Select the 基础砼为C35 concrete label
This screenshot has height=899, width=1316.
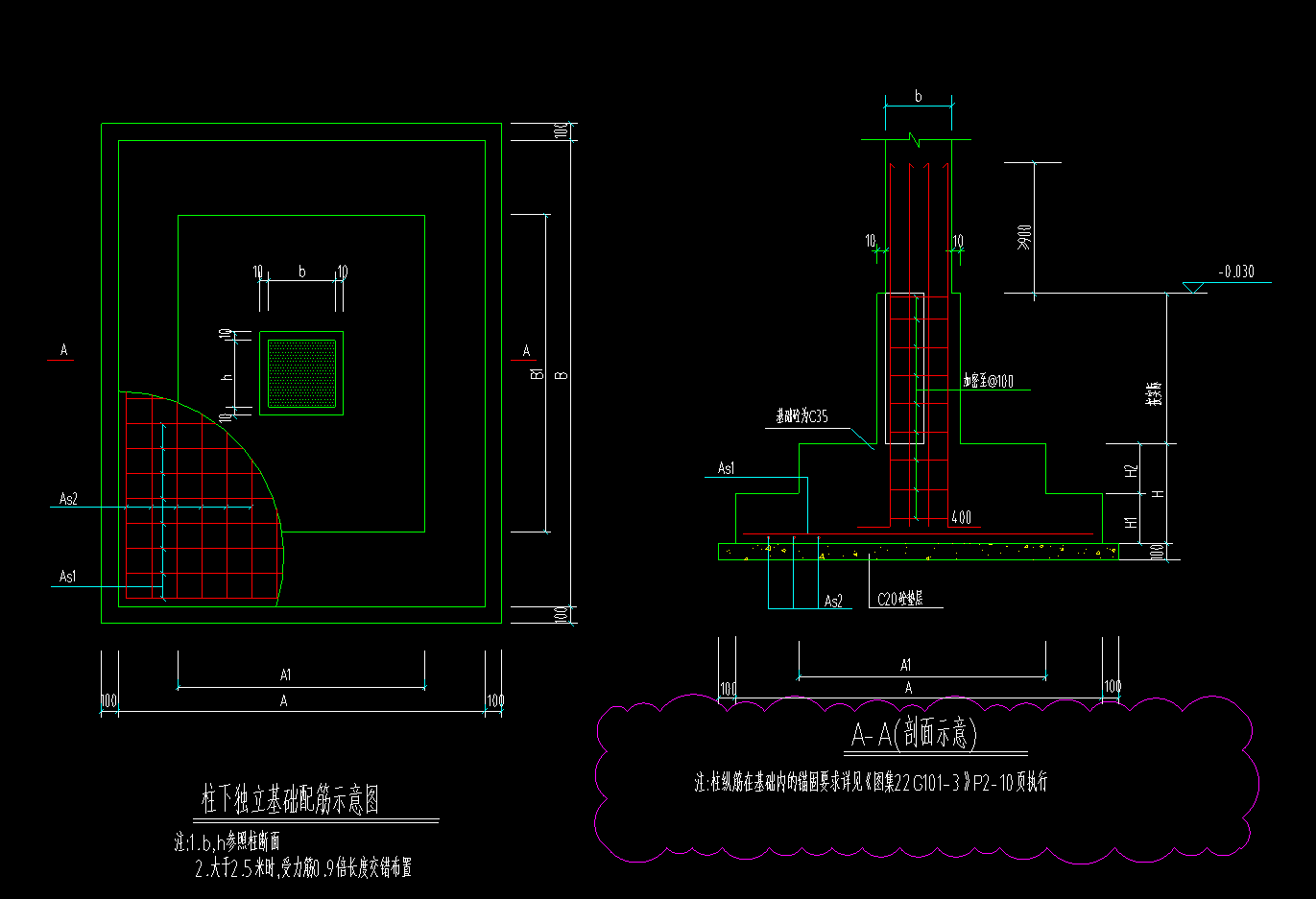pyautogui.click(x=802, y=416)
